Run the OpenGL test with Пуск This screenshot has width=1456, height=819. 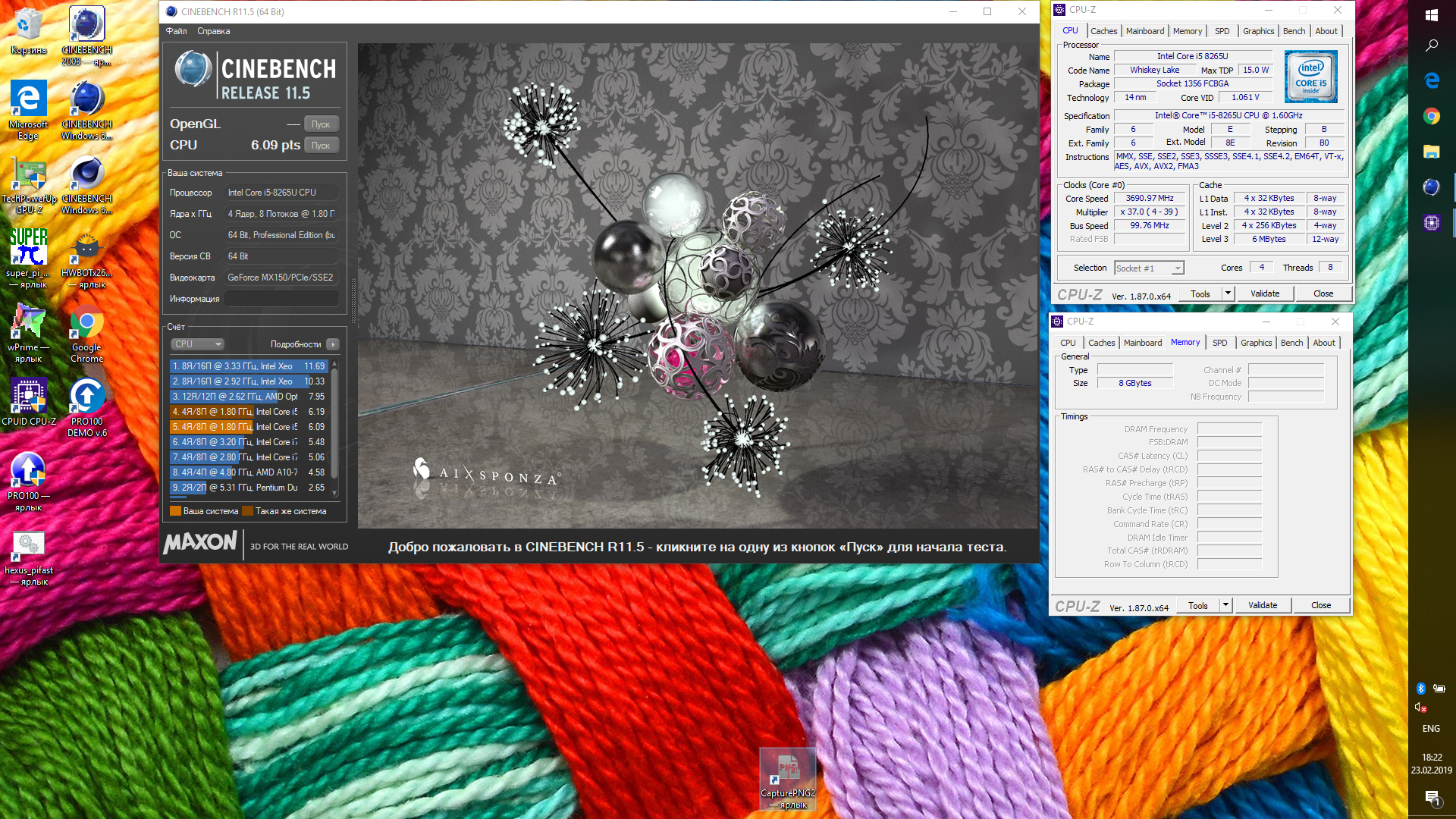coord(321,124)
